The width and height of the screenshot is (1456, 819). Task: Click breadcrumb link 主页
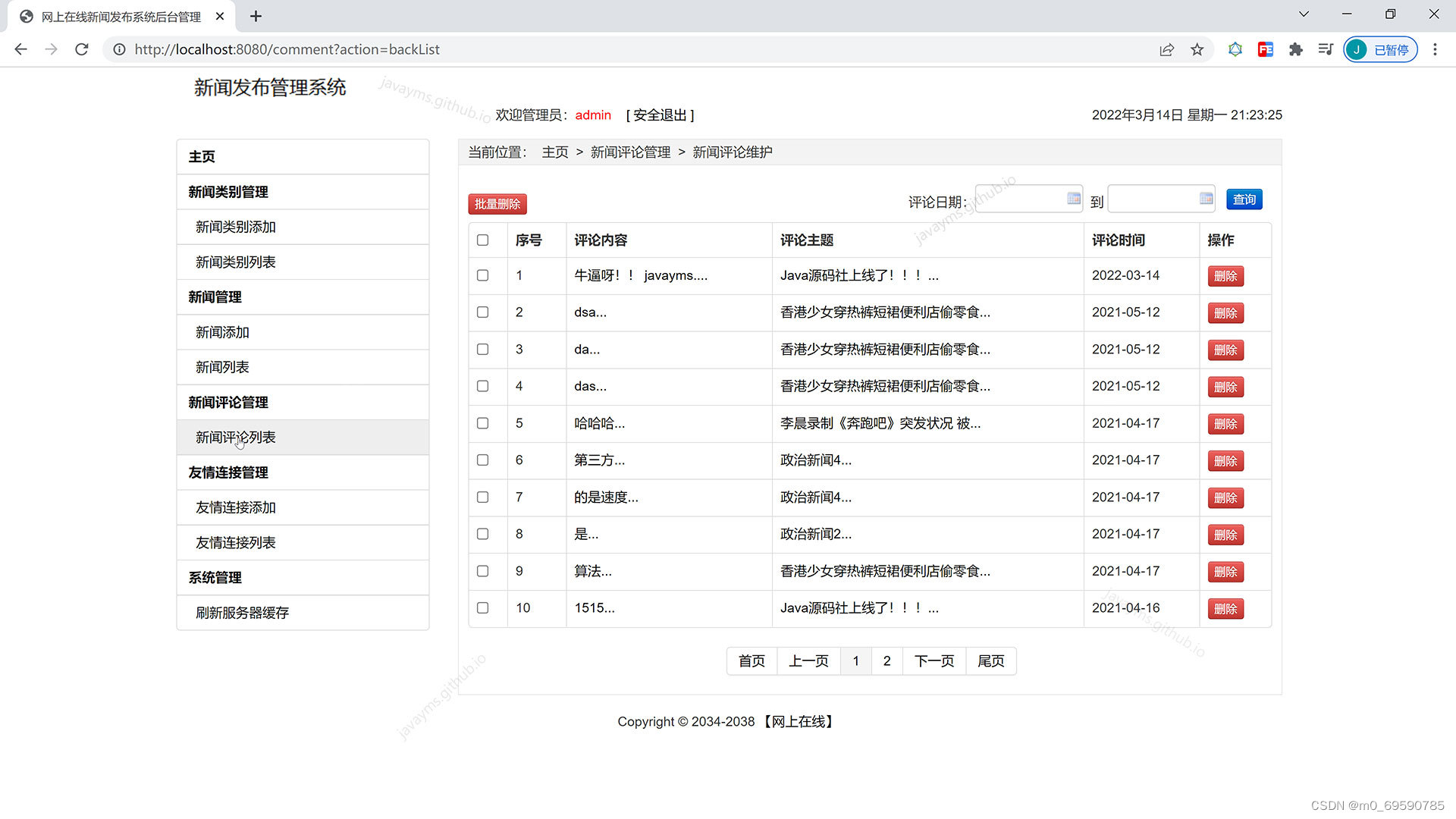[x=555, y=152]
